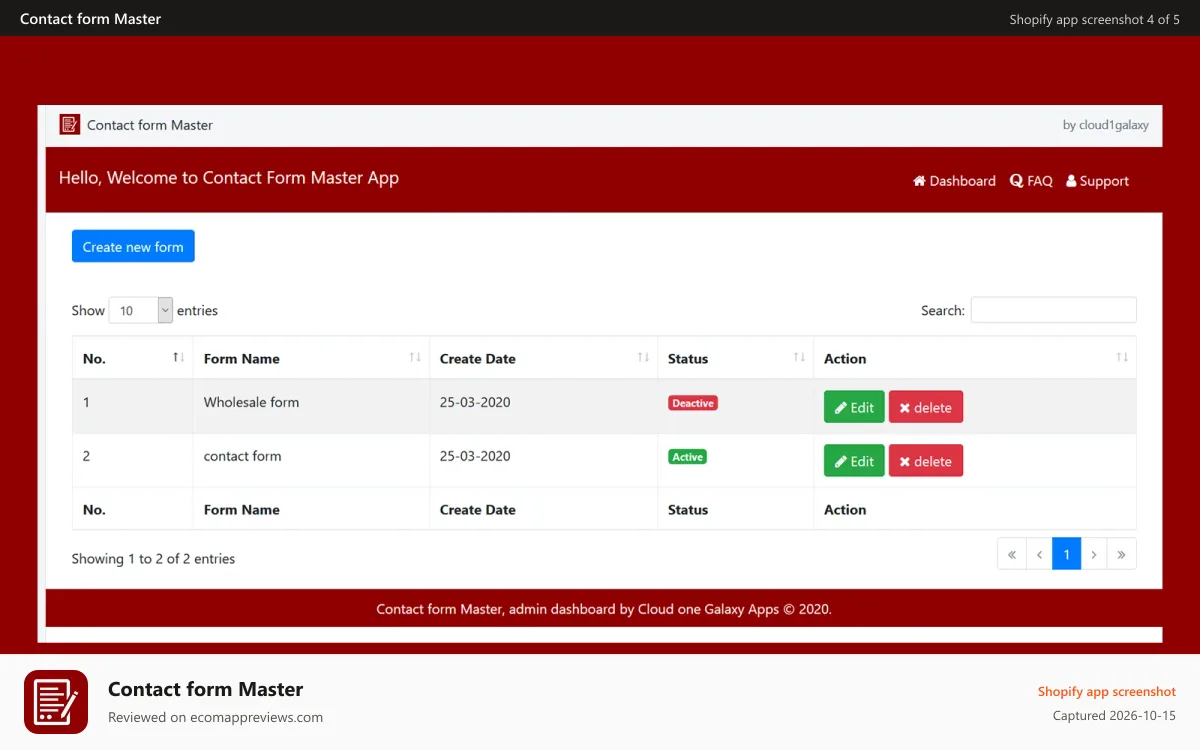The height and width of the screenshot is (750, 1200).
Task: Click the Hello, Welcome banner heading
Action: [x=229, y=178]
